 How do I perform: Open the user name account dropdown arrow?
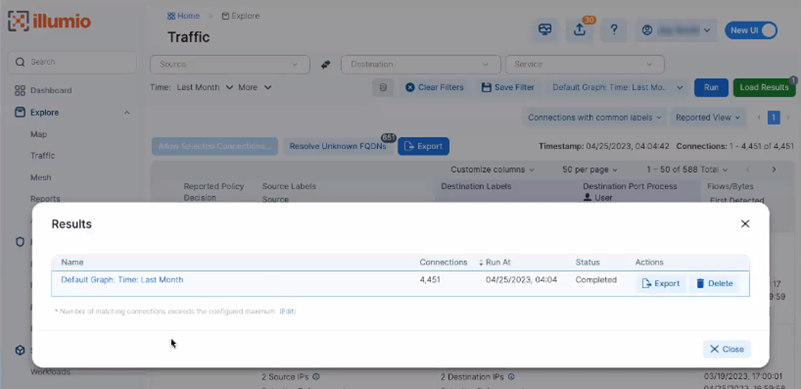coord(707,31)
